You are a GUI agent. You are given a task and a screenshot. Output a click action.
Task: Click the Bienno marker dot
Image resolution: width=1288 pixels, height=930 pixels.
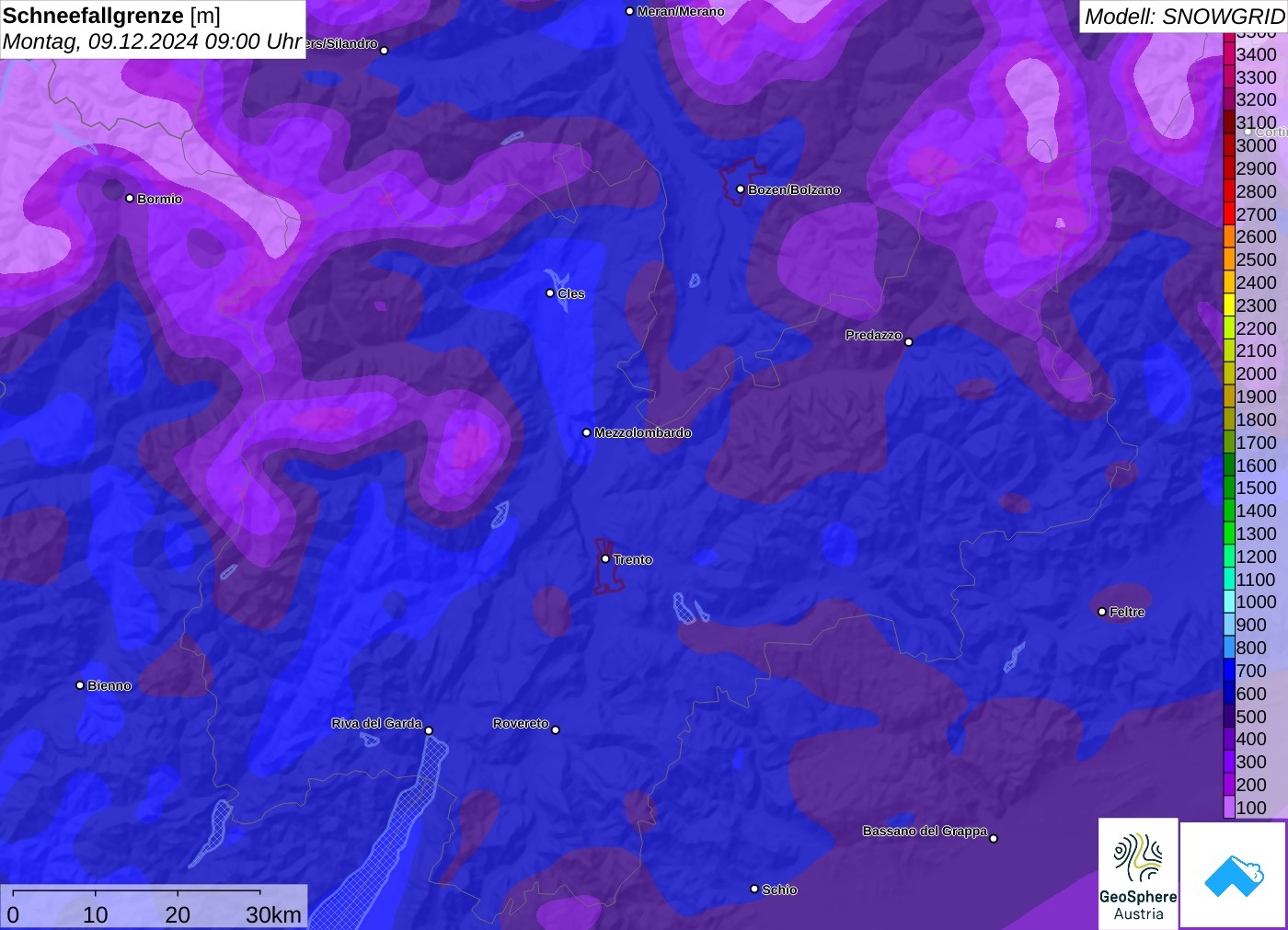pyautogui.click(x=80, y=685)
